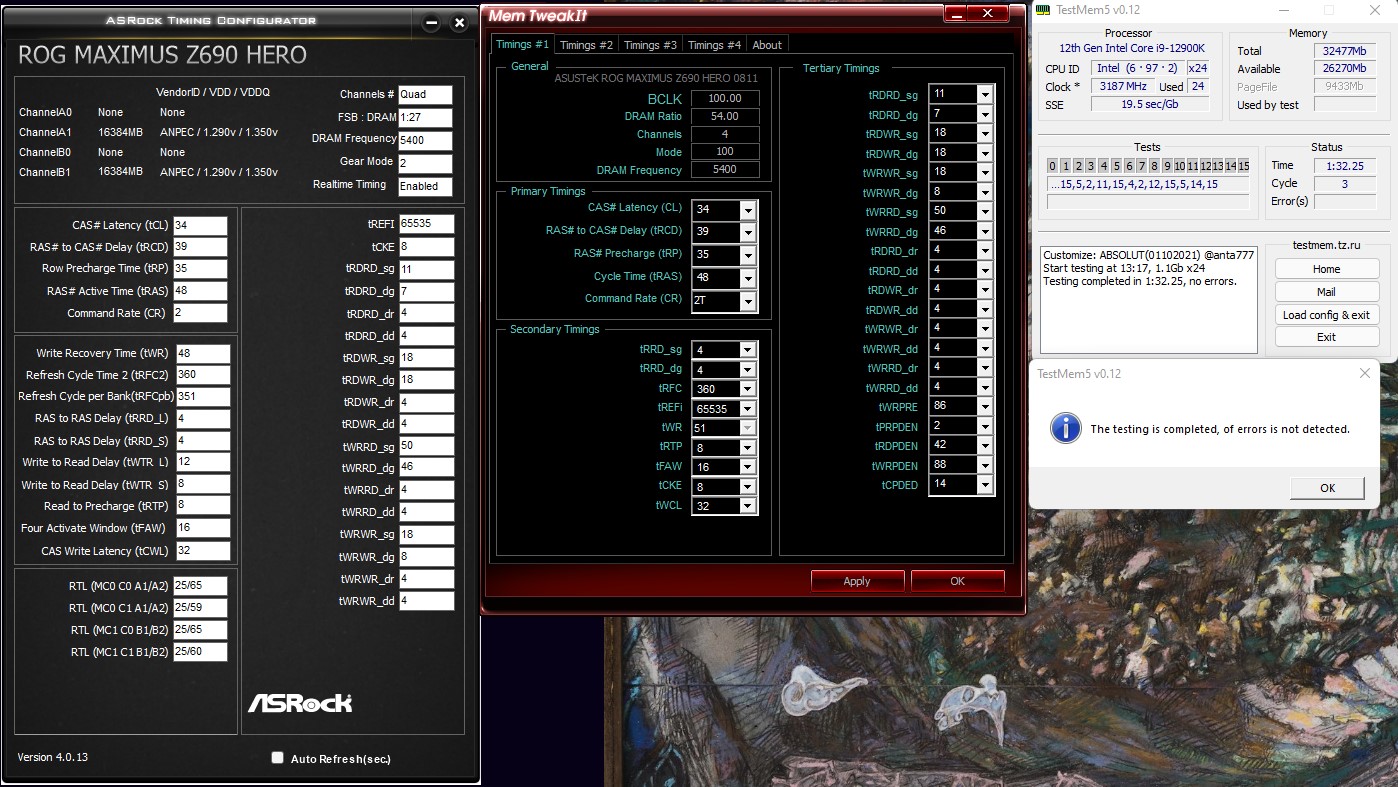
Task: Open the About tab in Mem TweakIt
Action: 767,45
